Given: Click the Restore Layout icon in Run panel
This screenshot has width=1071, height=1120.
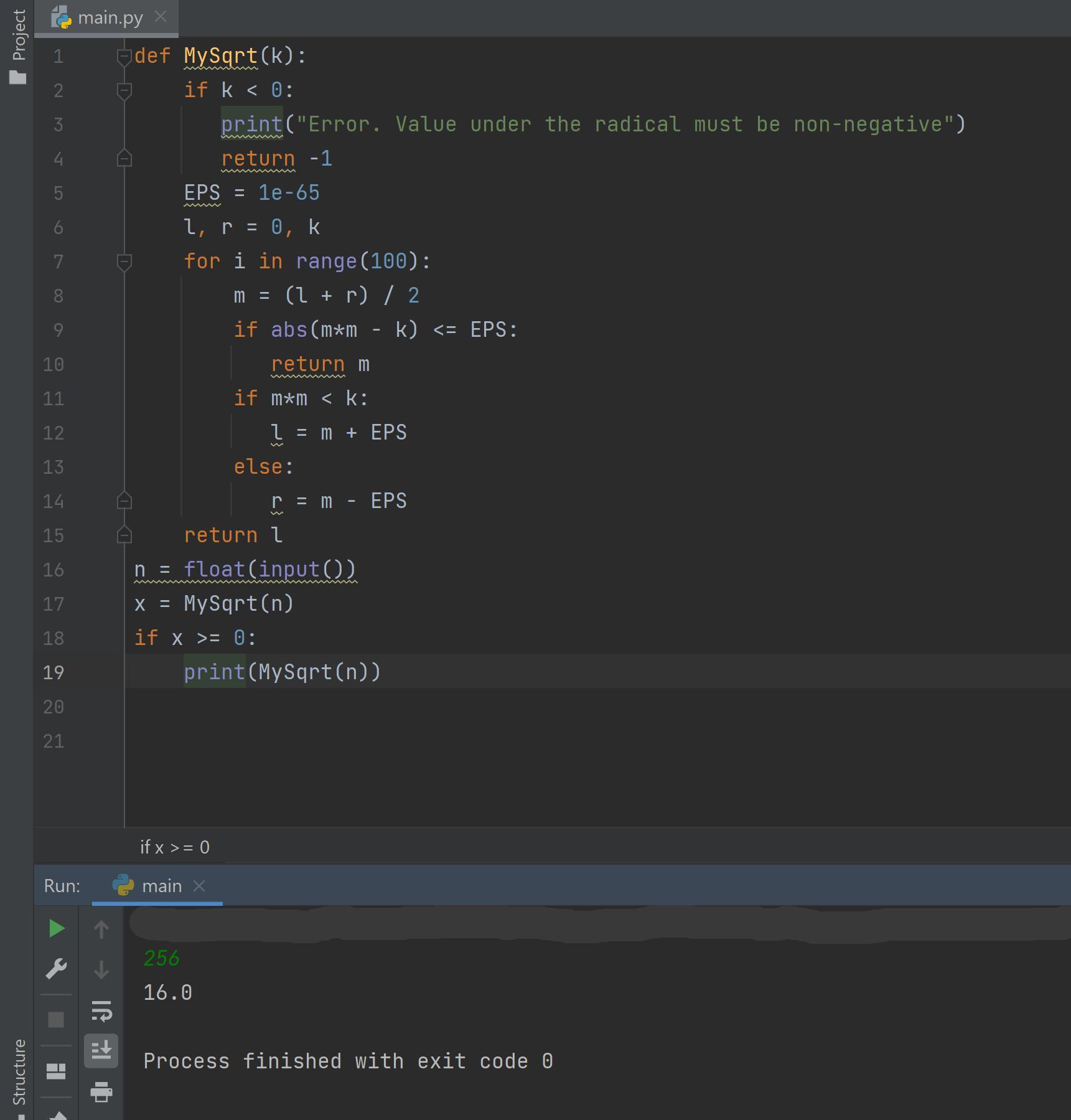Looking at the screenshot, I should point(56,1071).
